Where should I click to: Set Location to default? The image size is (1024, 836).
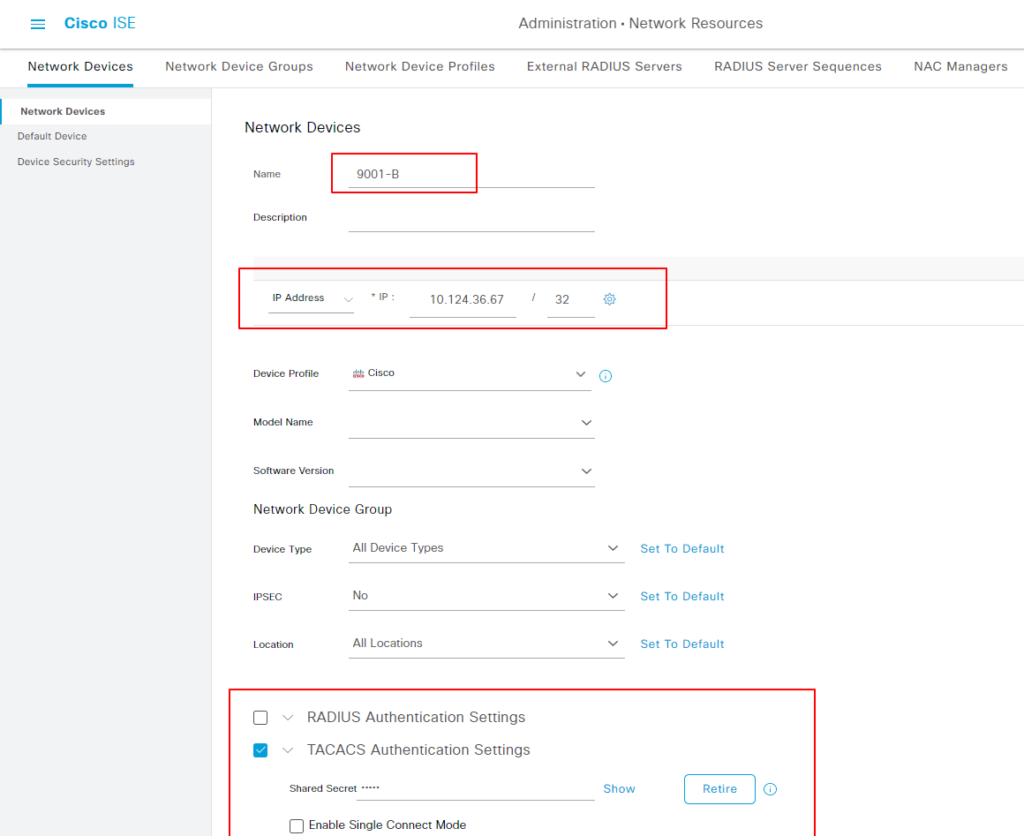(682, 644)
